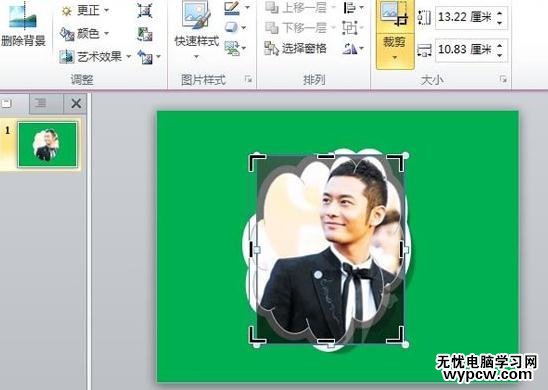Open the 图片样式 group dialog launcher

[248, 80]
